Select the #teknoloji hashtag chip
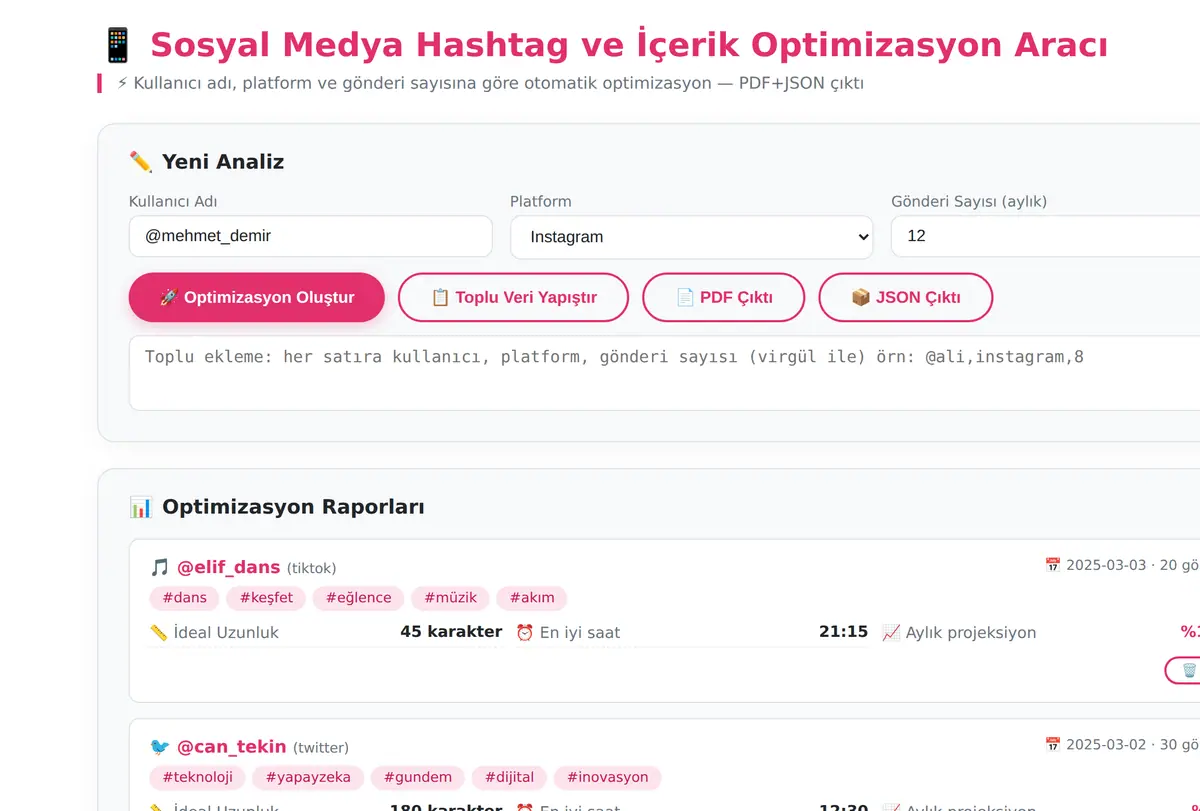 pyautogui.click(x=197, y=777)
